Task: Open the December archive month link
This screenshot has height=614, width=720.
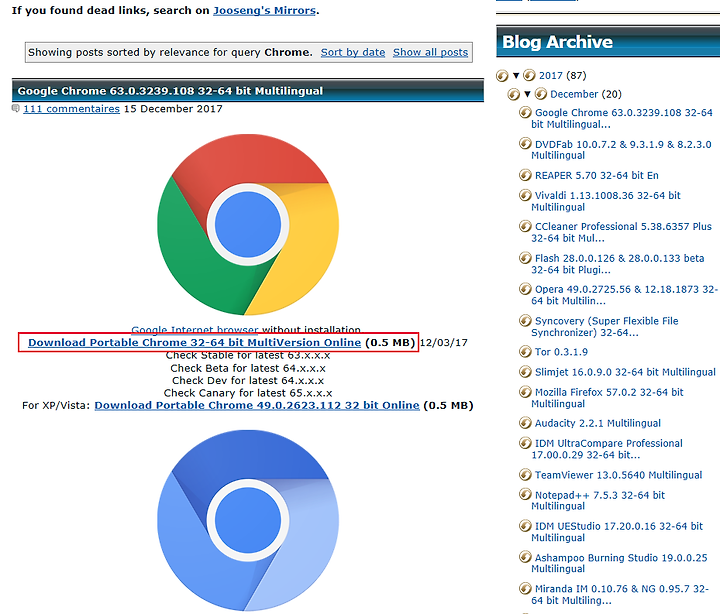Action: [x=574, y=94]
